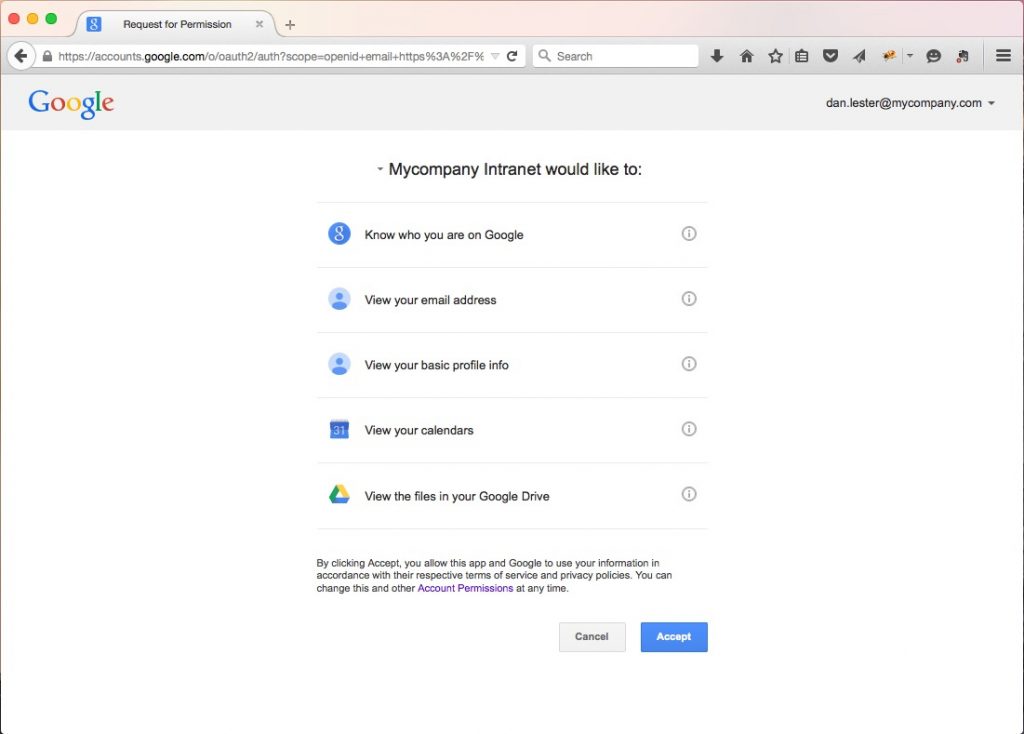Show info for View files in Google Drive

point(689,494)
